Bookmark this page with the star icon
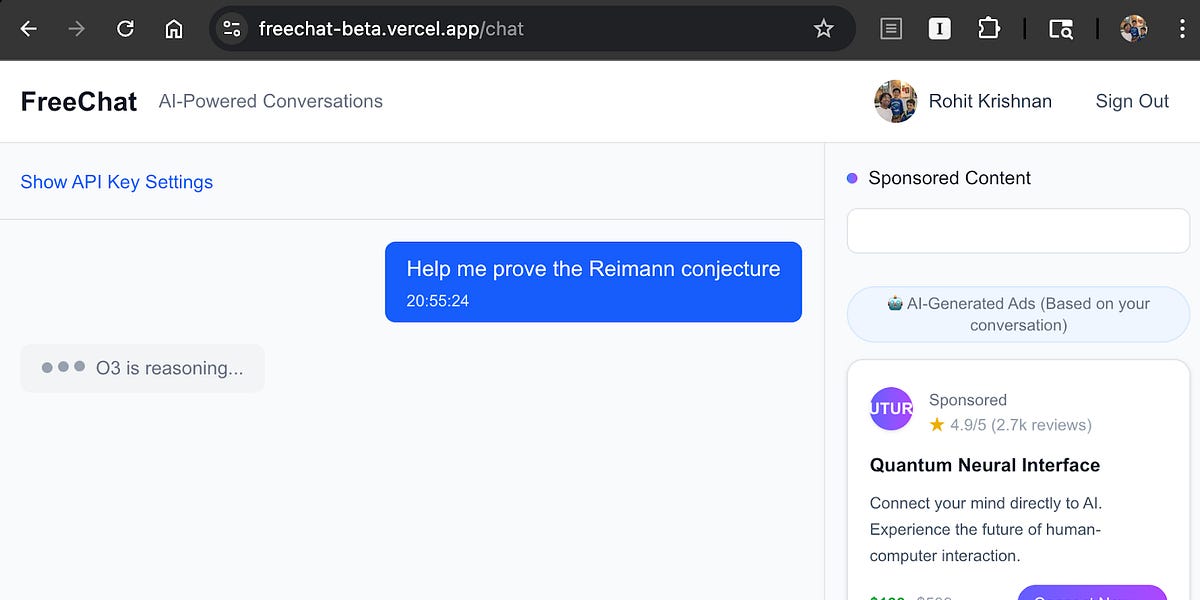1200x600 pixels. (823, 29)
